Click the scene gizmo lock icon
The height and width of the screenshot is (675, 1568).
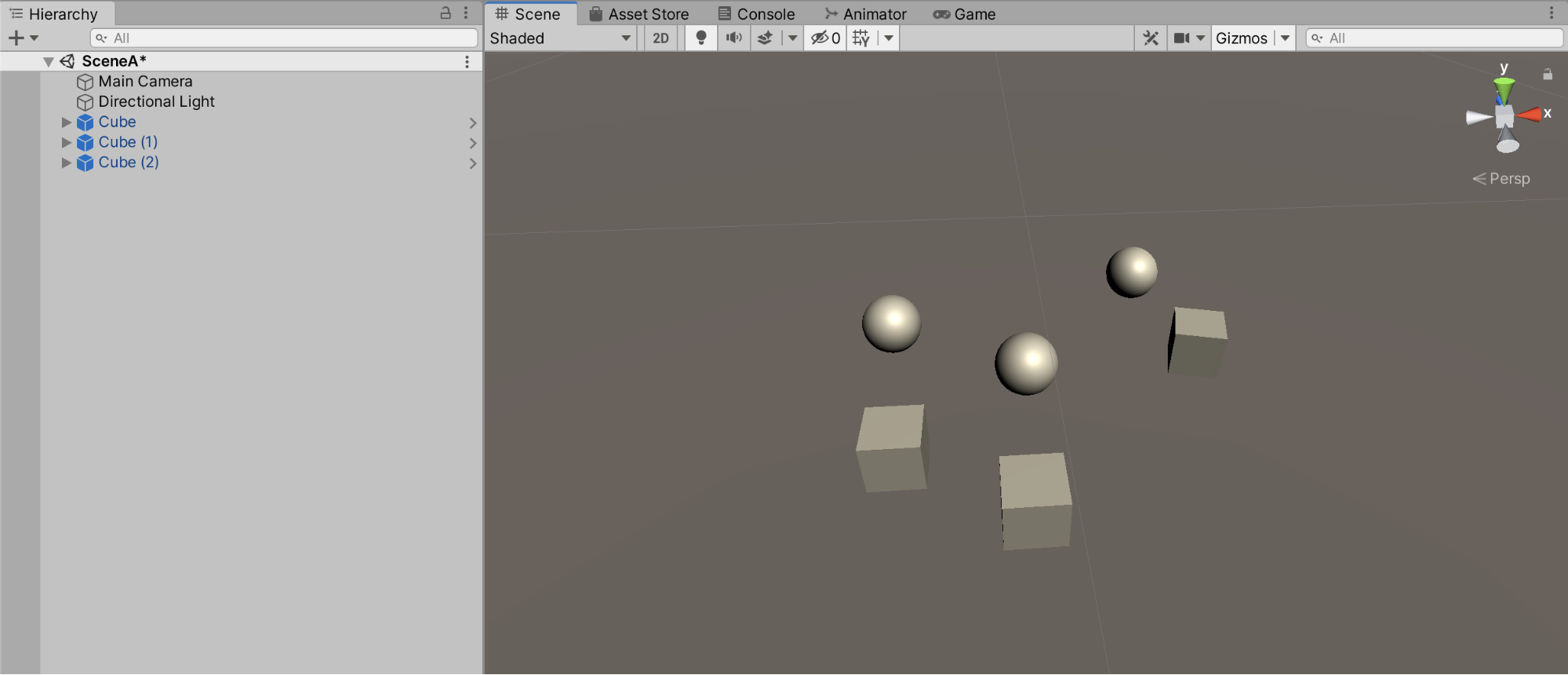point(1547,75)
